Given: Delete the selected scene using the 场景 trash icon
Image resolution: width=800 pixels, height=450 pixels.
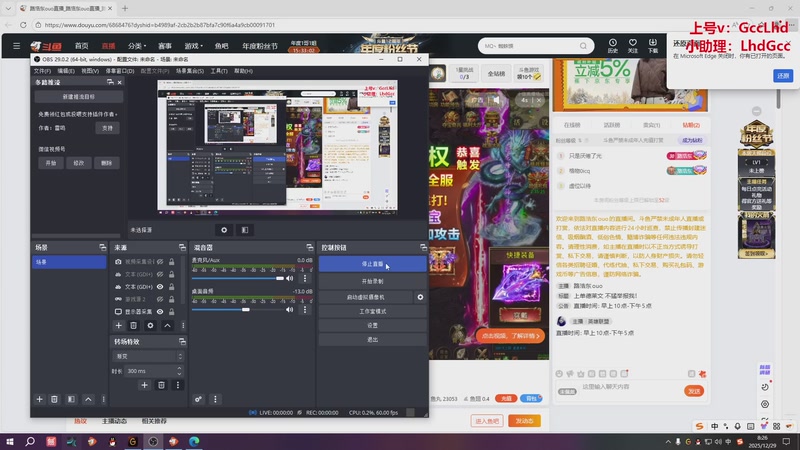Looking at the screenshot, I should click(x=54, y=399).
